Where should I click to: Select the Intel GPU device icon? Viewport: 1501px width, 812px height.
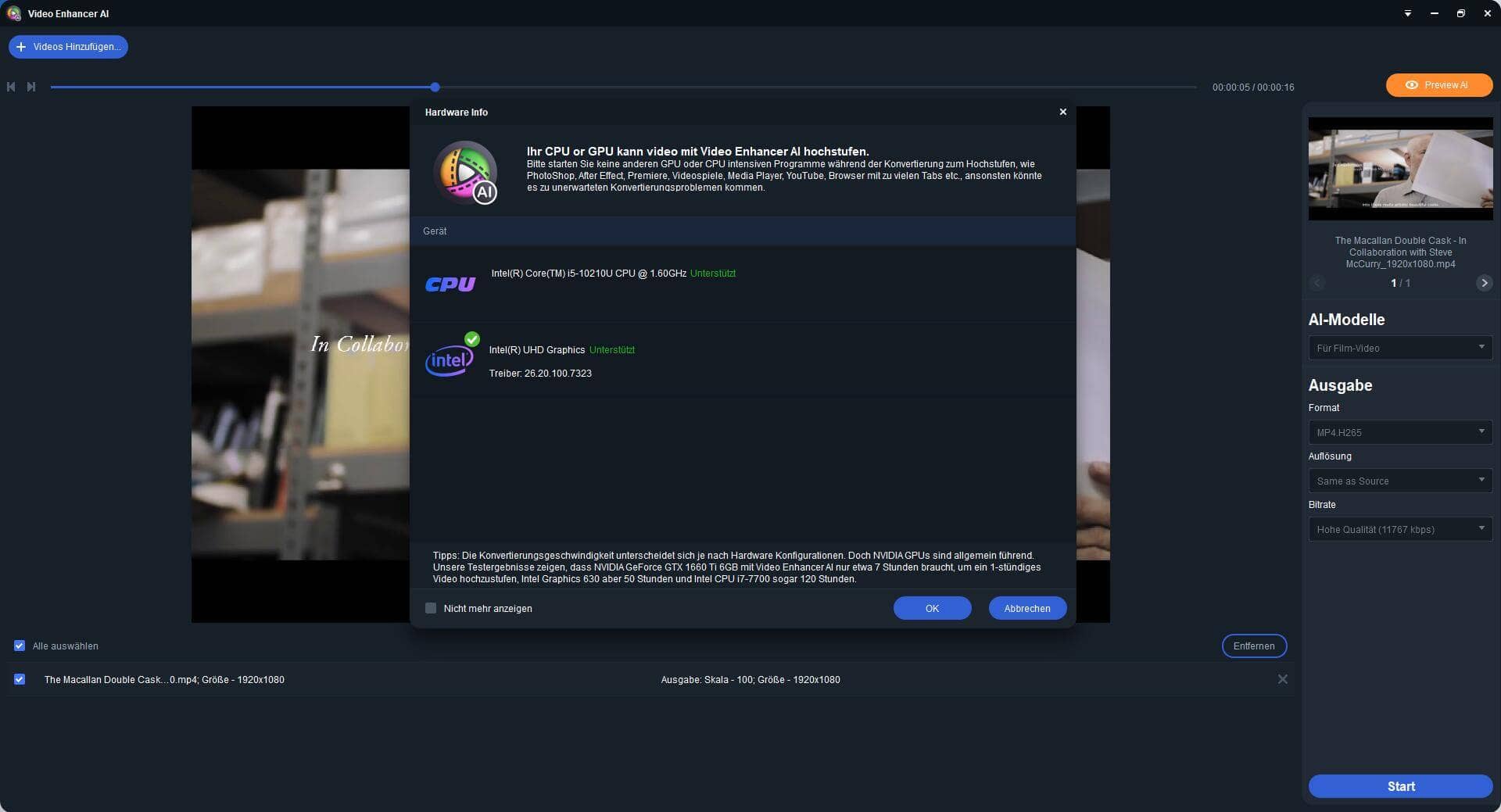[x=450, y=360]
